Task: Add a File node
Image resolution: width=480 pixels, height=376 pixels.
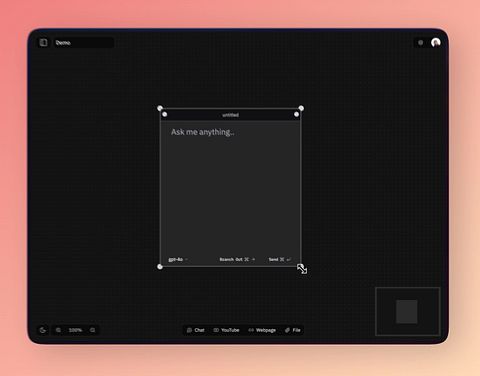Action: coord(293,330)
